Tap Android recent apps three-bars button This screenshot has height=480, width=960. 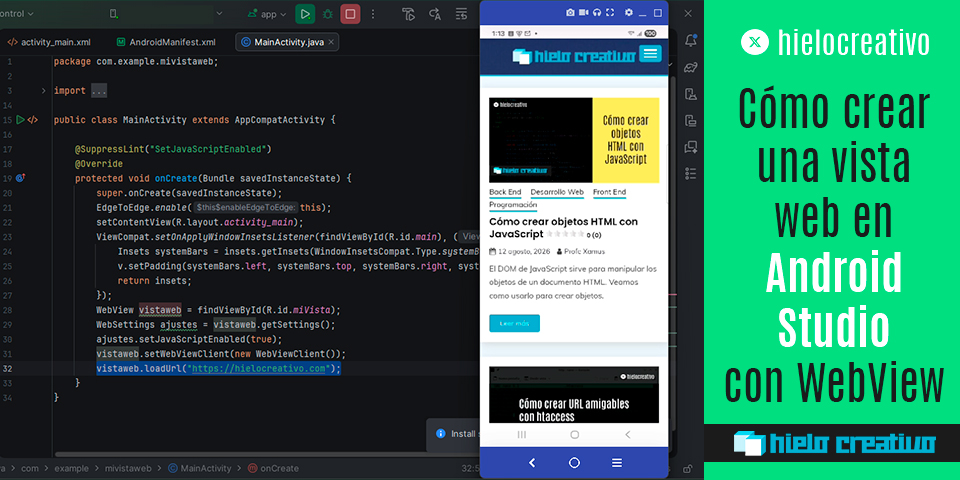522,434
